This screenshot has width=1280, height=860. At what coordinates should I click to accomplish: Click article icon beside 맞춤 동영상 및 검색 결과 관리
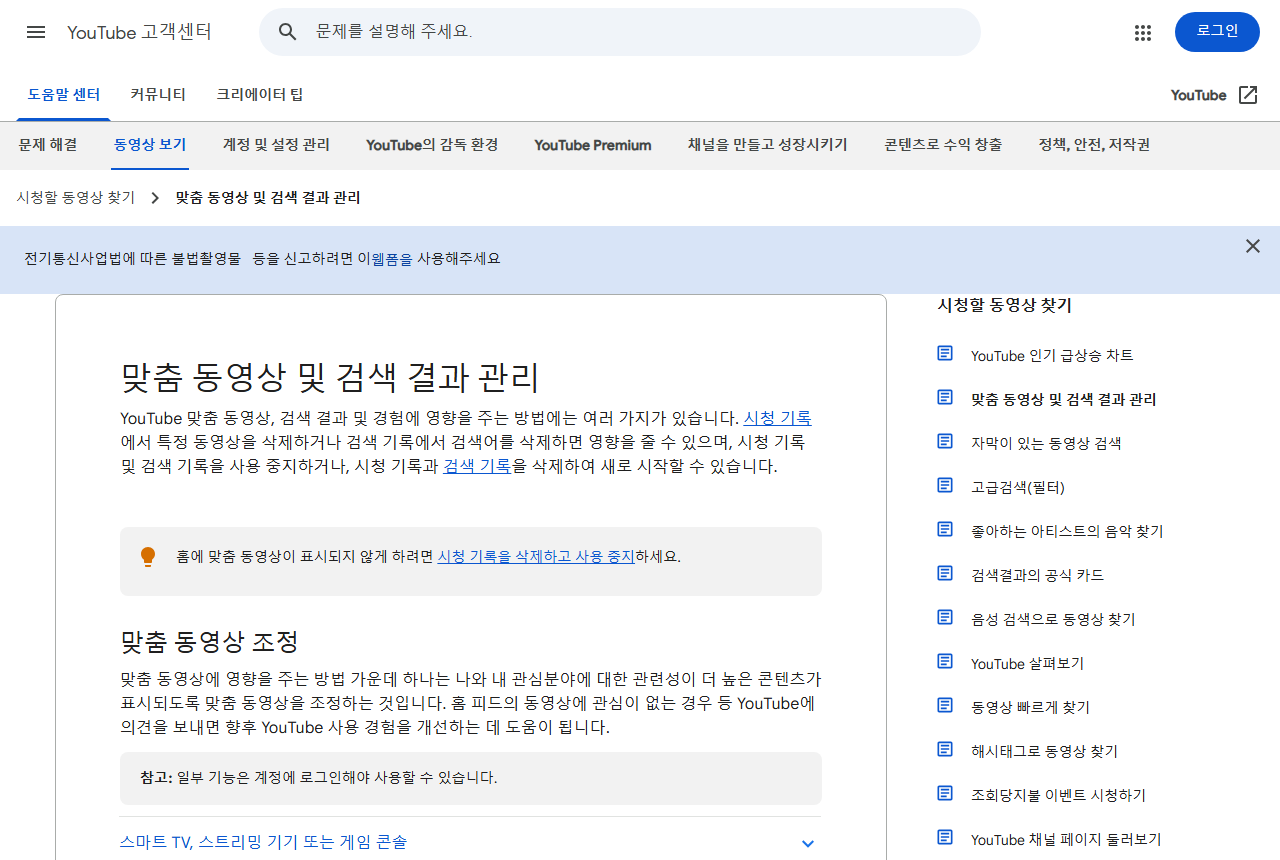click(x=945, y=397)
